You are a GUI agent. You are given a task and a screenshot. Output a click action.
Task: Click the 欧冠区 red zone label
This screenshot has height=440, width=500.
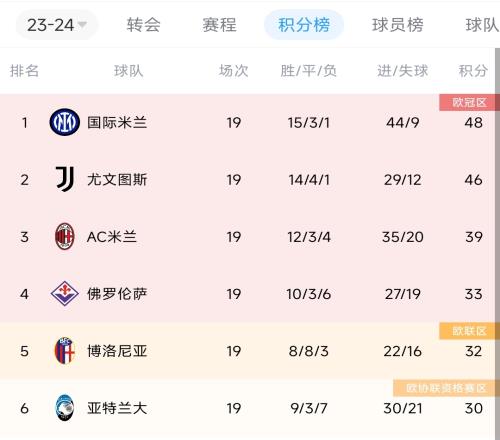pyautogui.click(x=469, y=102)
